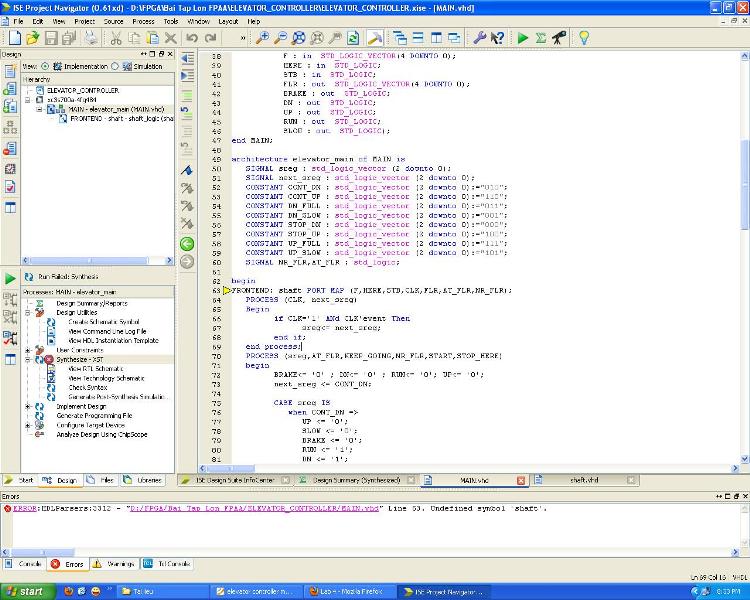The image size is (750, 600).
Task: Click the binoculars find icon in toolbar
Action: tap(559, 38)
